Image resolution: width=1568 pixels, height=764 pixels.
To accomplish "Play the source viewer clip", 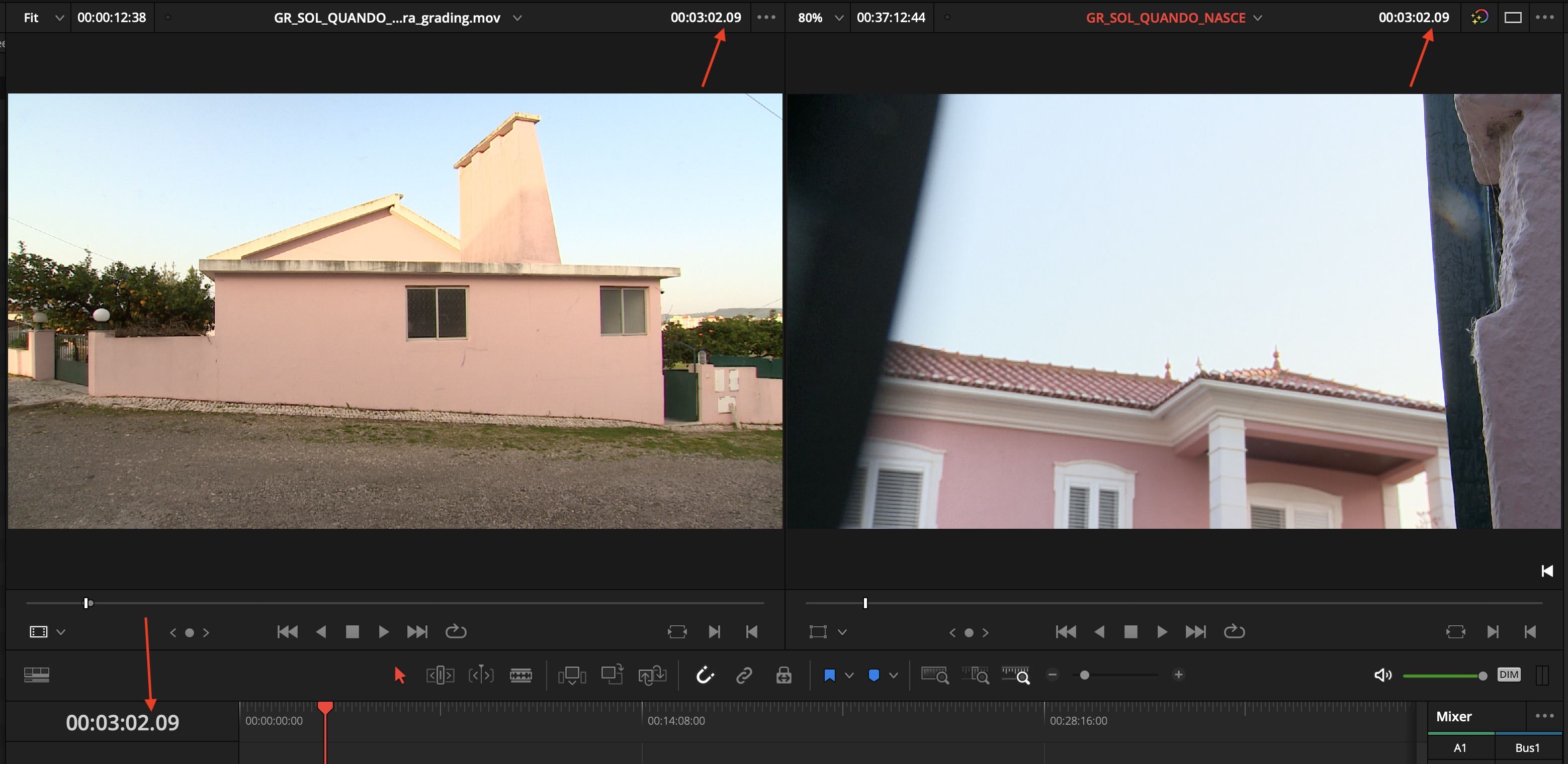I will point(384,632).
